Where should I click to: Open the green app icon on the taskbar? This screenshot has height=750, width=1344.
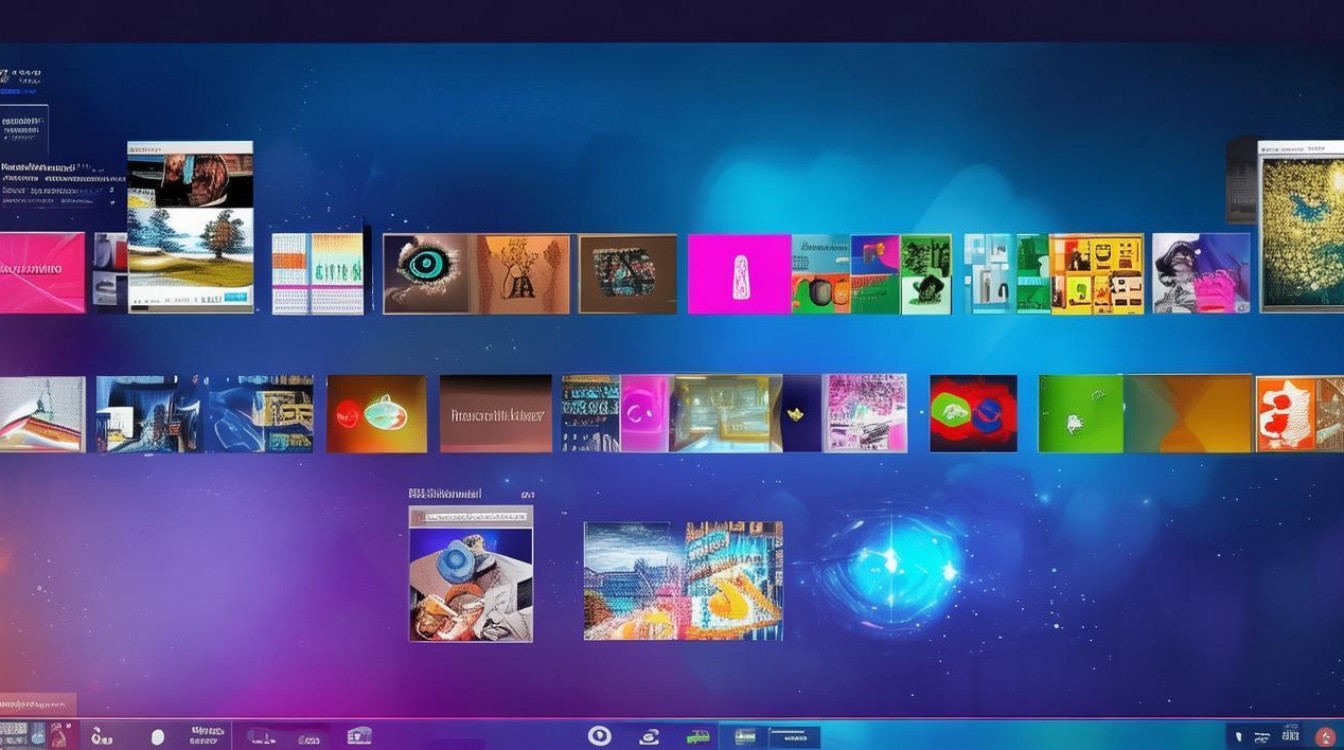tap(698, 737)
